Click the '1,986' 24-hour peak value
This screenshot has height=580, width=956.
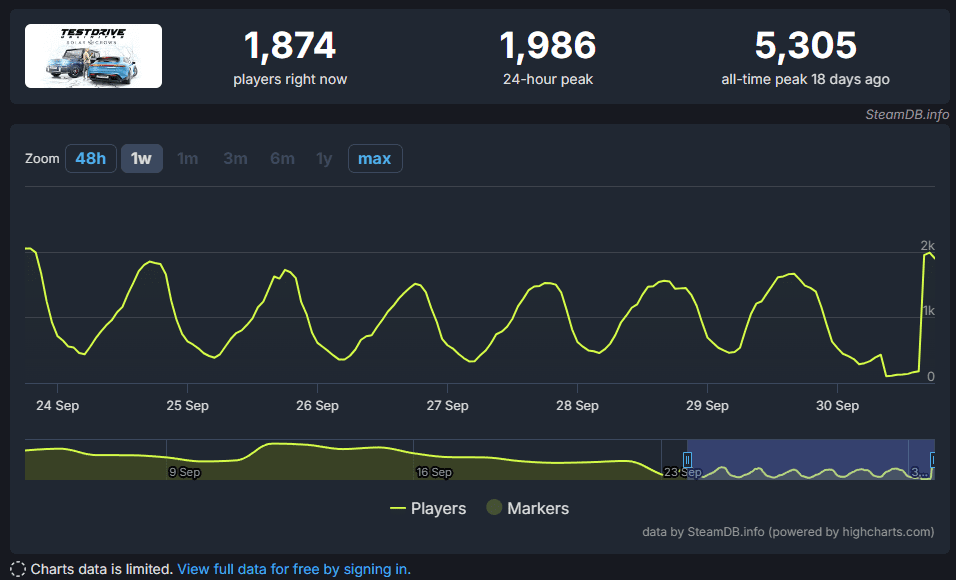point(548,46)
